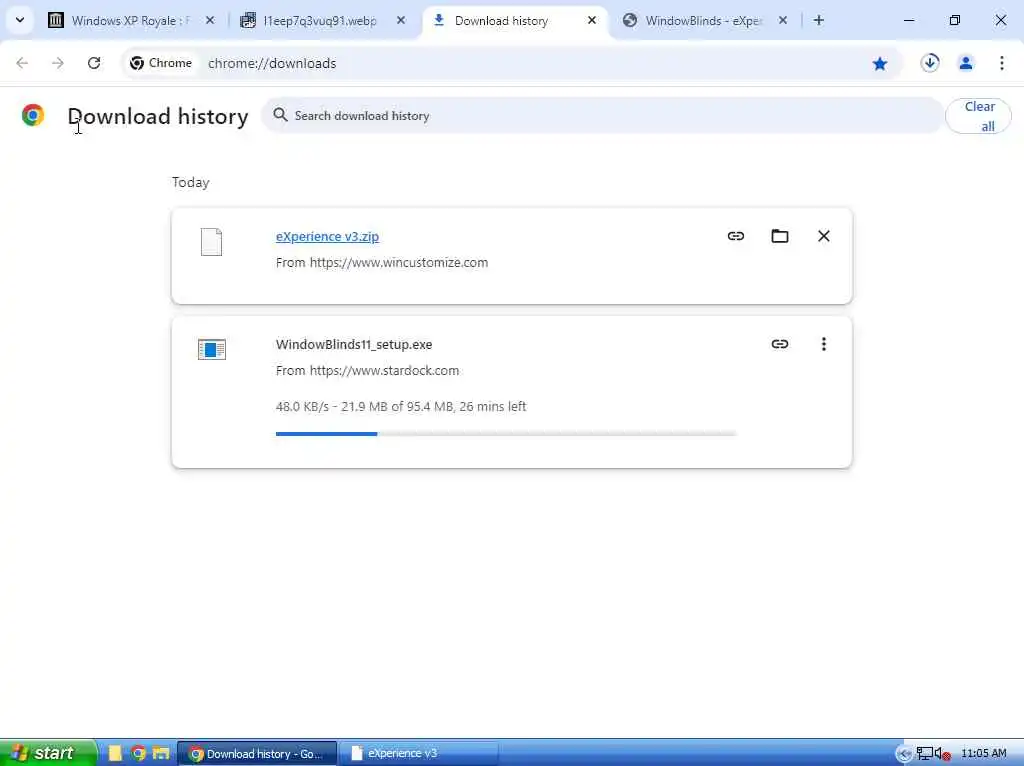Click the volume tray icon
Screen dimensions: 1024x766
942,754
